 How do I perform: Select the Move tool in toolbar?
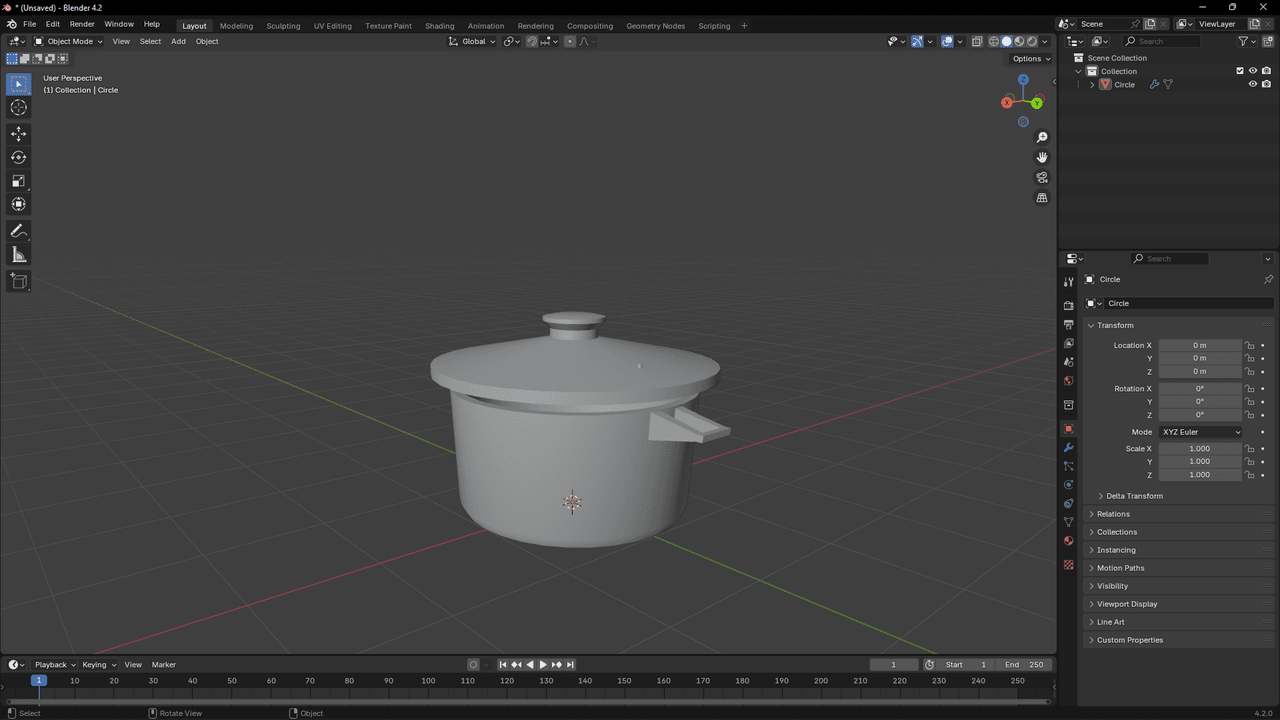pos(18,134)
